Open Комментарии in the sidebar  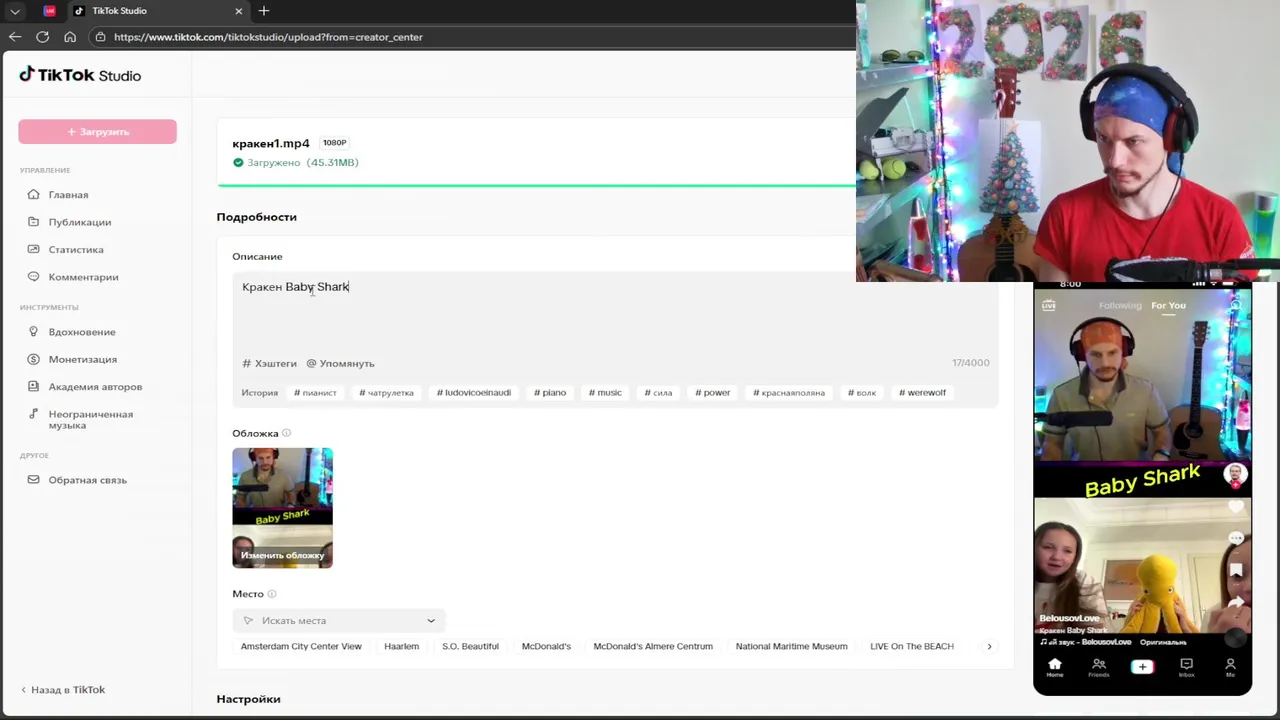point(83,277)
